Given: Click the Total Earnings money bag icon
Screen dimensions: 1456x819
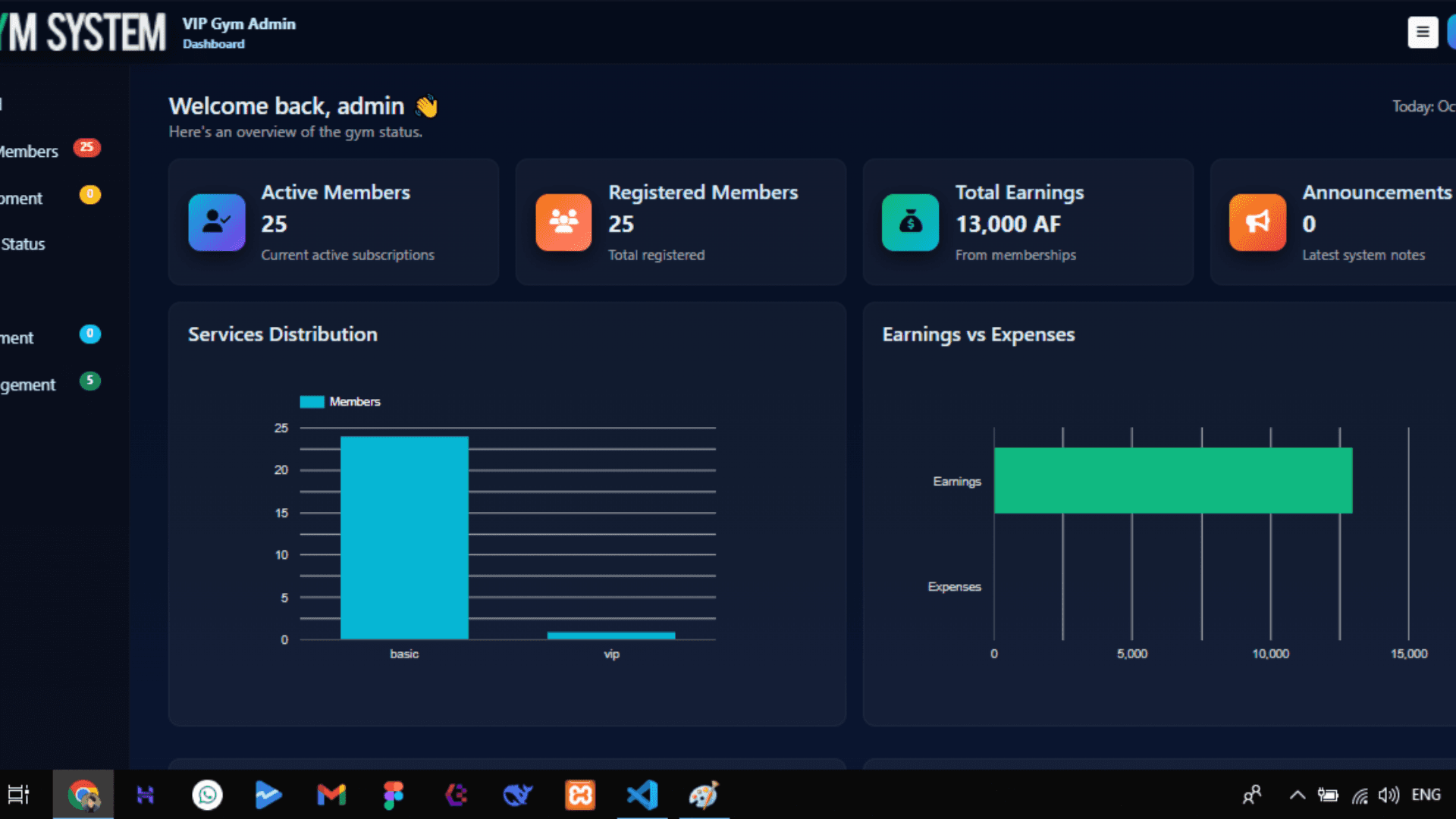Looking at the screenshot, I should coord(910,222).
